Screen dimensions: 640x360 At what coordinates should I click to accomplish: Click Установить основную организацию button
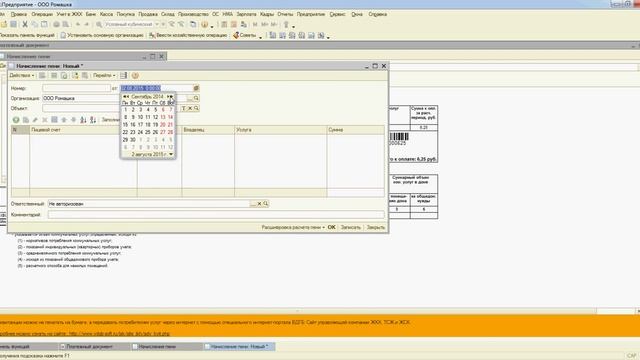pos(102,36)
